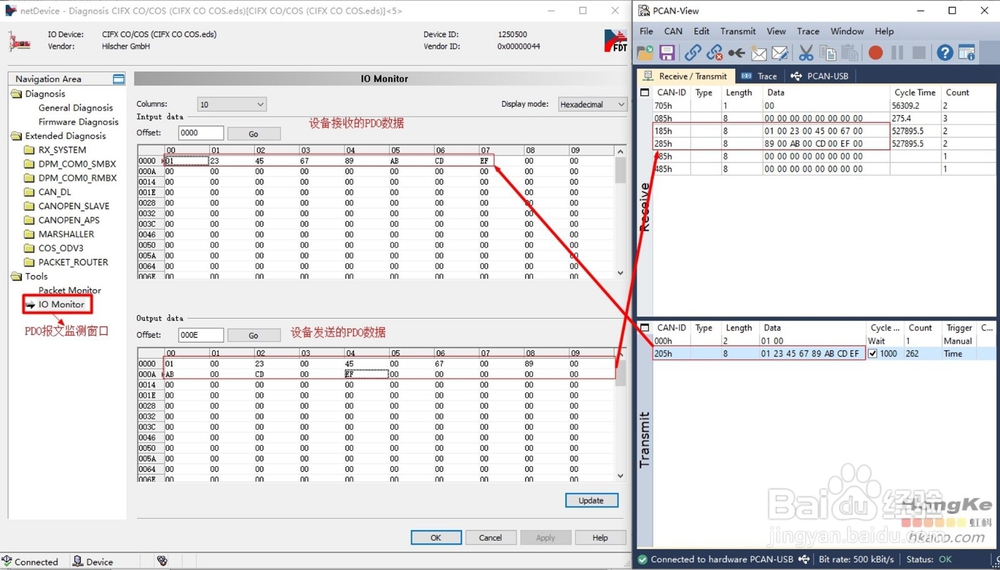Click the Update button
This screenshot has height=570, width=1000.
(591, 501)
